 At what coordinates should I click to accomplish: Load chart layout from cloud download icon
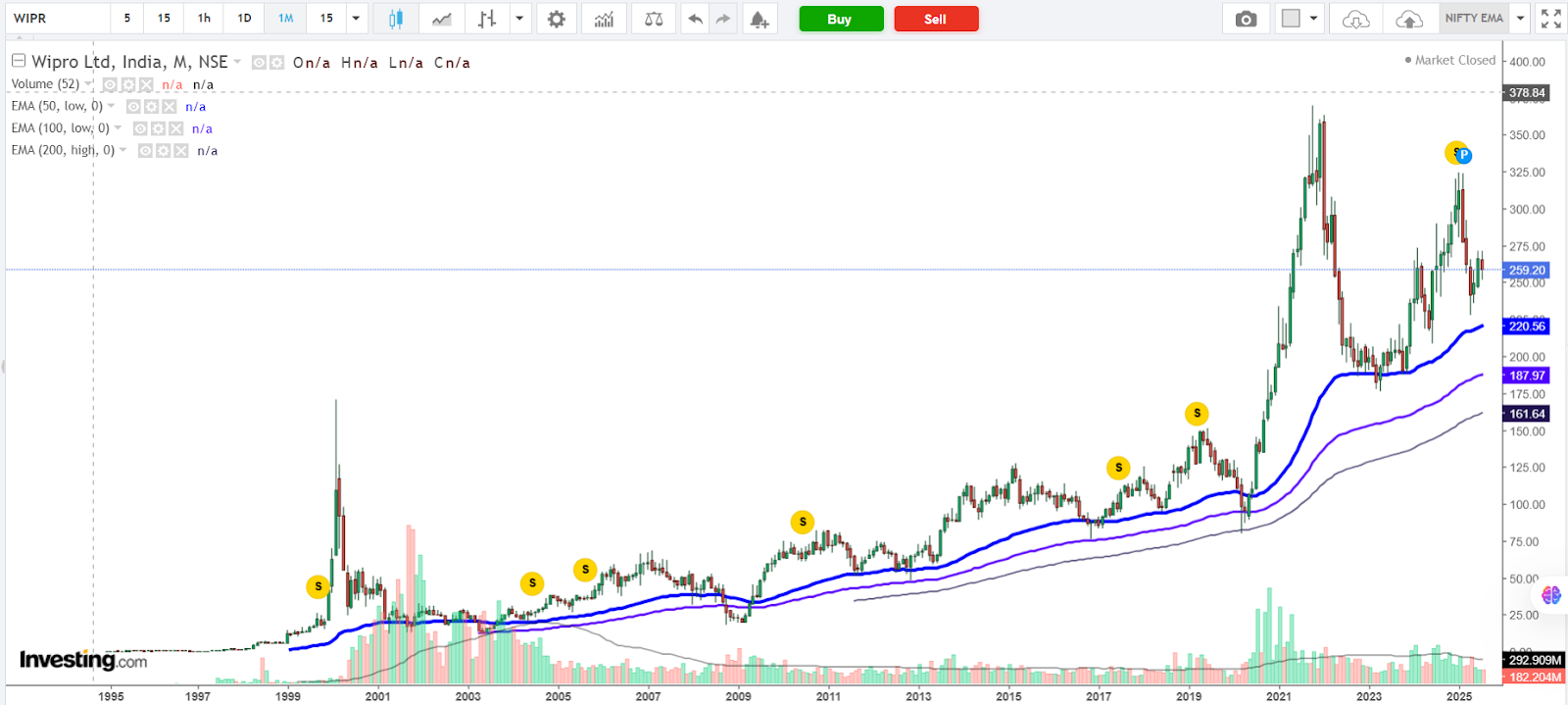tap(1355, 19)
